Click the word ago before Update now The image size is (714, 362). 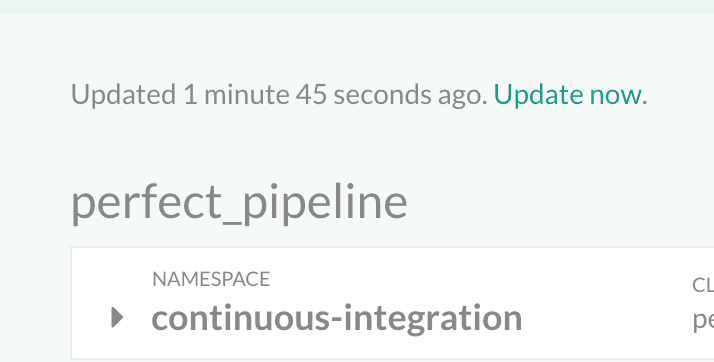[460, 97]
